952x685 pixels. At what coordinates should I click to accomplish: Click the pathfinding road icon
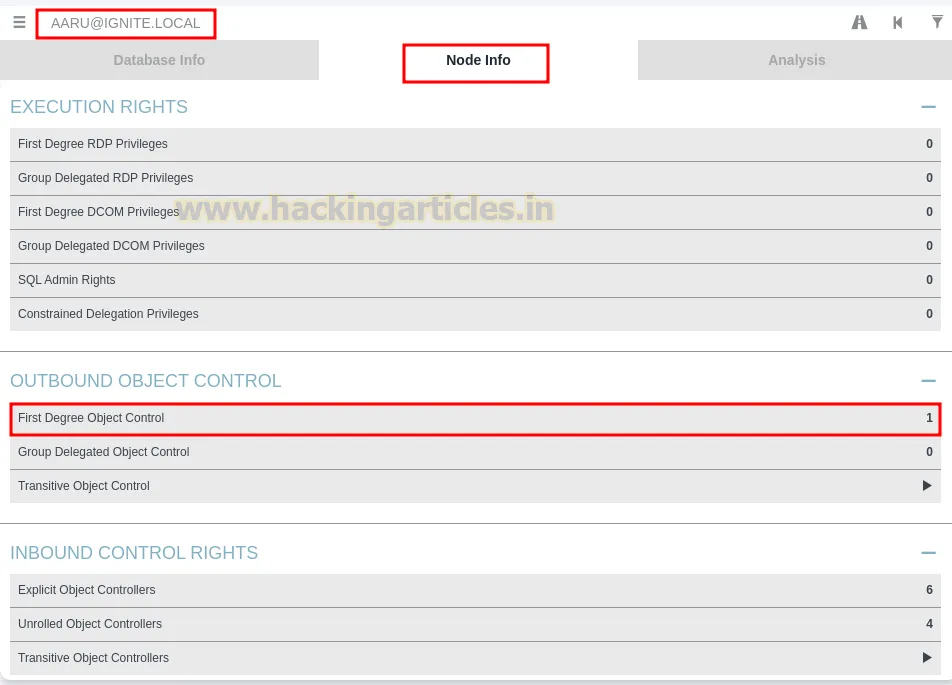(x=859, y=22)
